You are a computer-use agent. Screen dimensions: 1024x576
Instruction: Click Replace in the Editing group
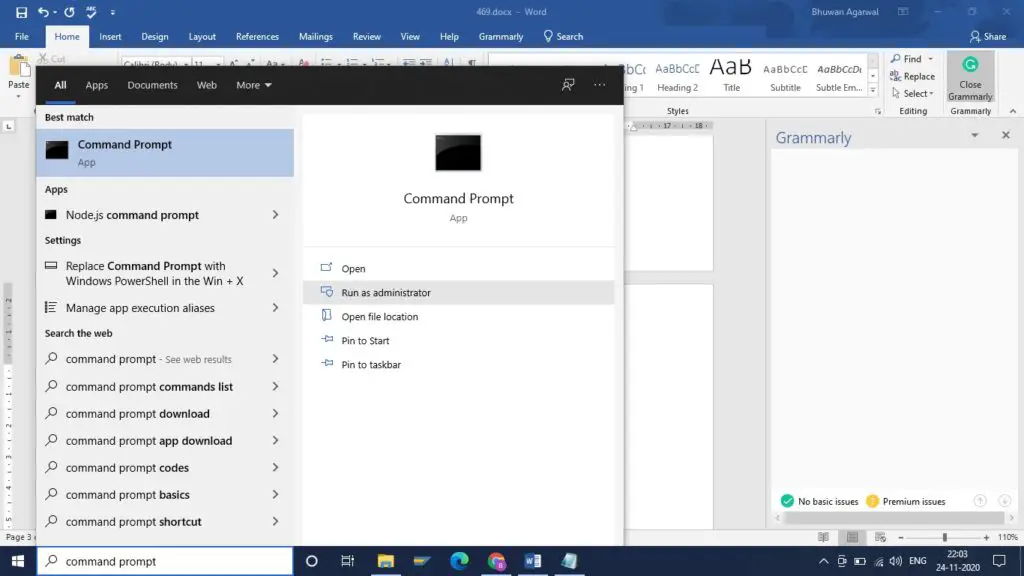pos(912,76)
